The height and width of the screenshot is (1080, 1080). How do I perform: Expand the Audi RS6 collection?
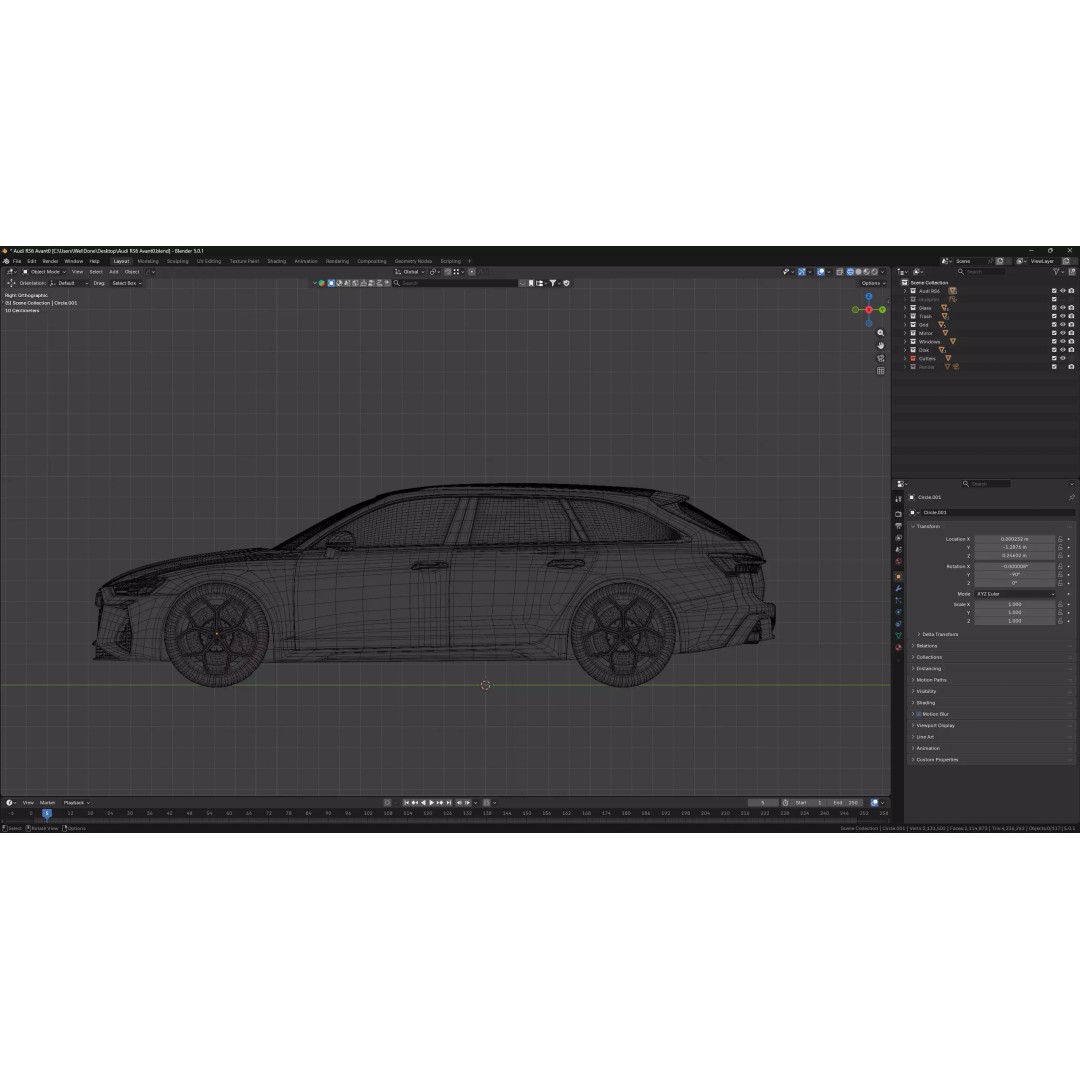905,291
